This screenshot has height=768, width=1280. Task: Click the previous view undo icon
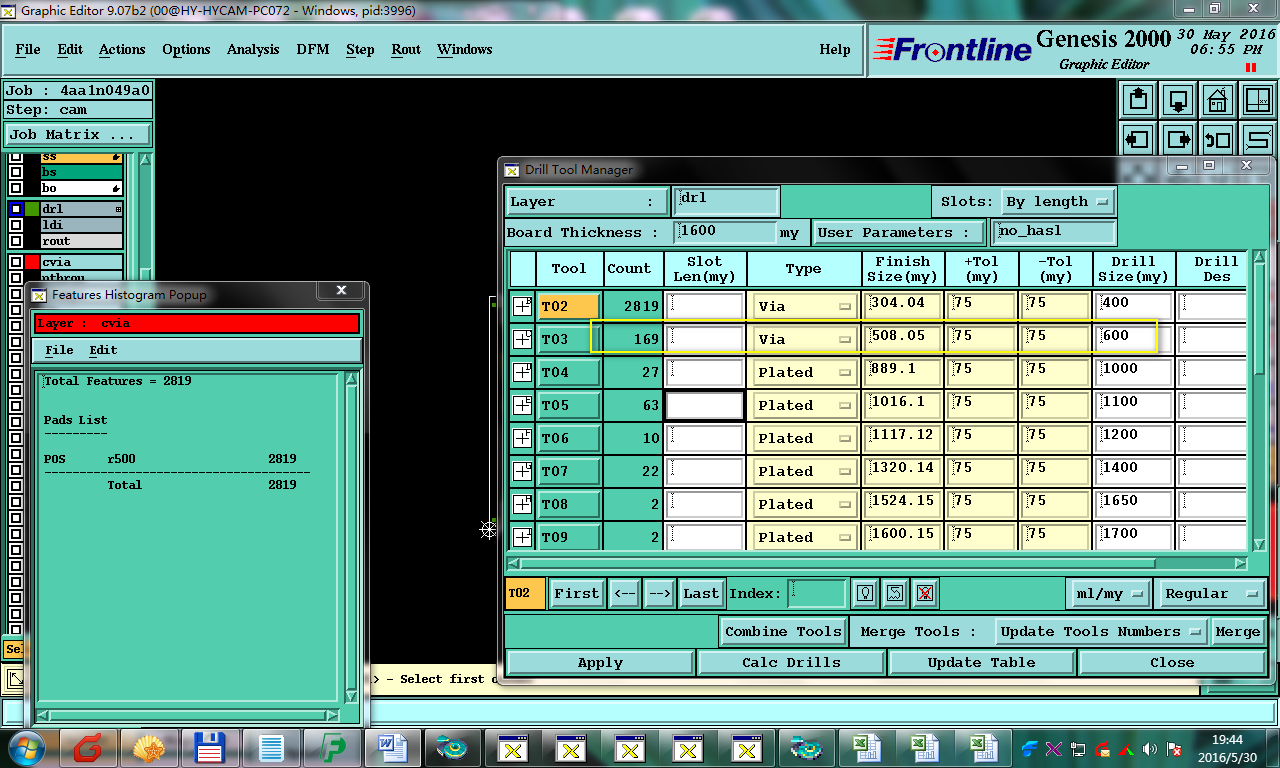pos(1217,139)
